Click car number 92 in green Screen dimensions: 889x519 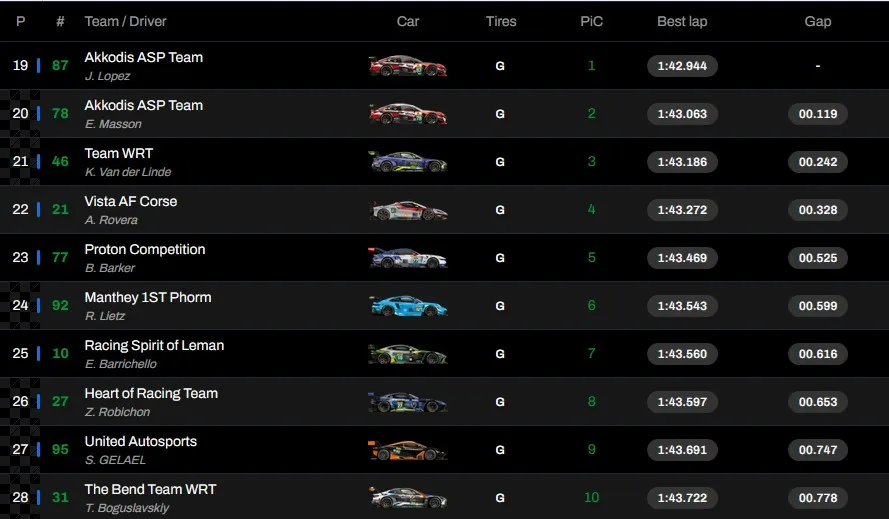click(x=61, y=306)
